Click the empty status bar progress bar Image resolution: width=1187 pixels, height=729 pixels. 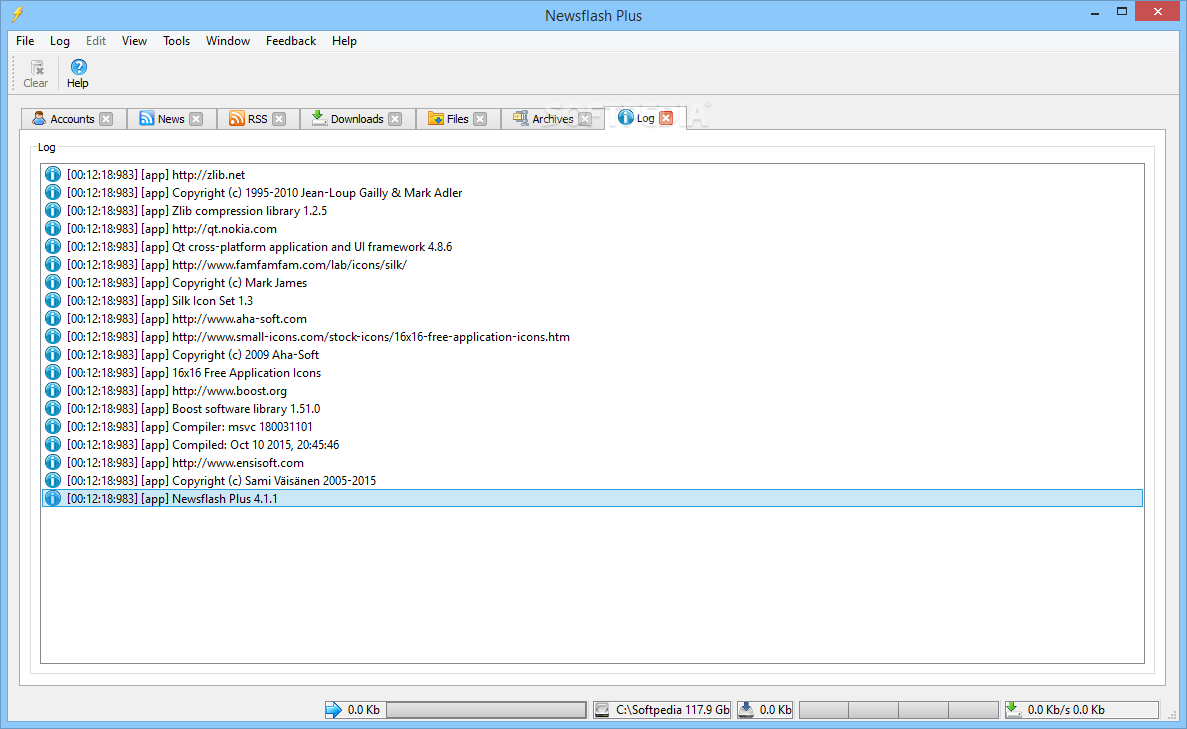[486, 709]
